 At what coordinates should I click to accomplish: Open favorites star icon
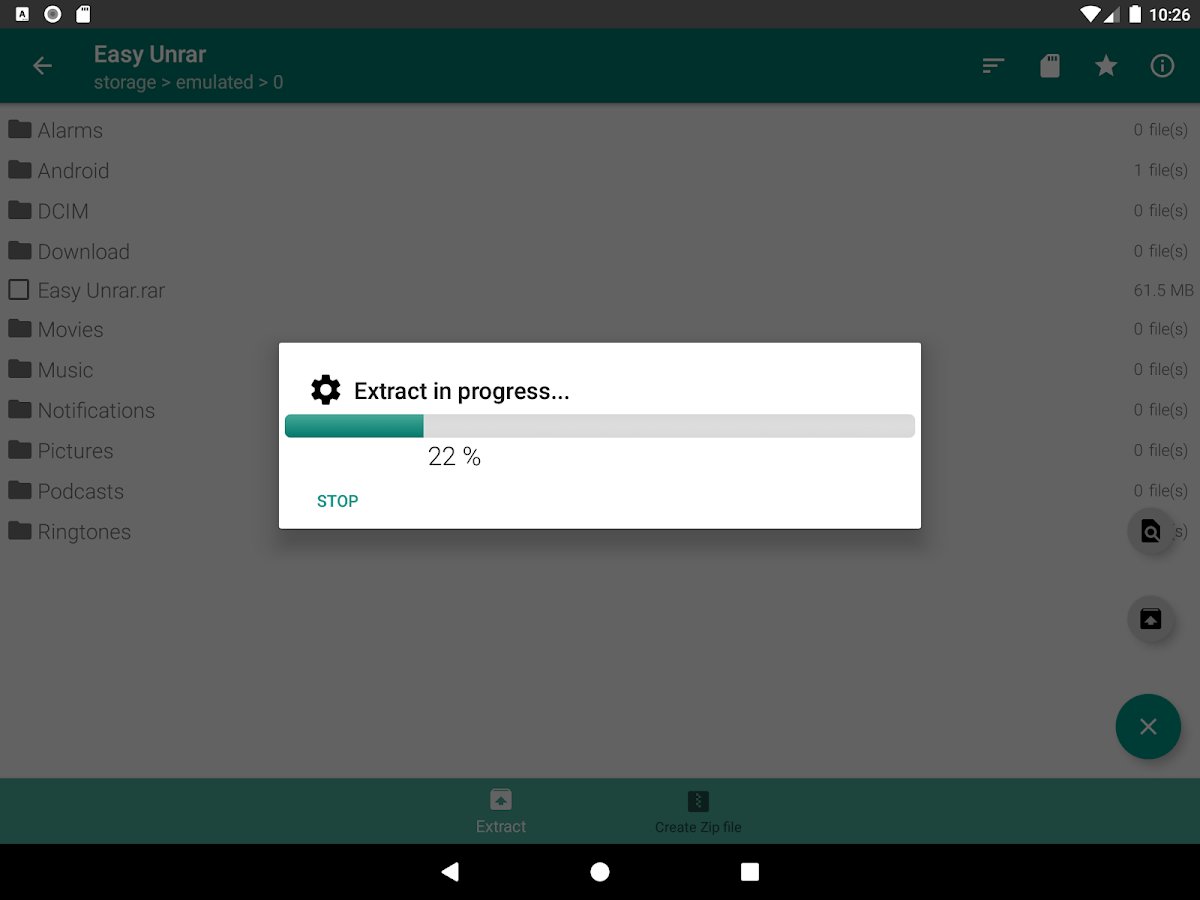(1105, 66)
